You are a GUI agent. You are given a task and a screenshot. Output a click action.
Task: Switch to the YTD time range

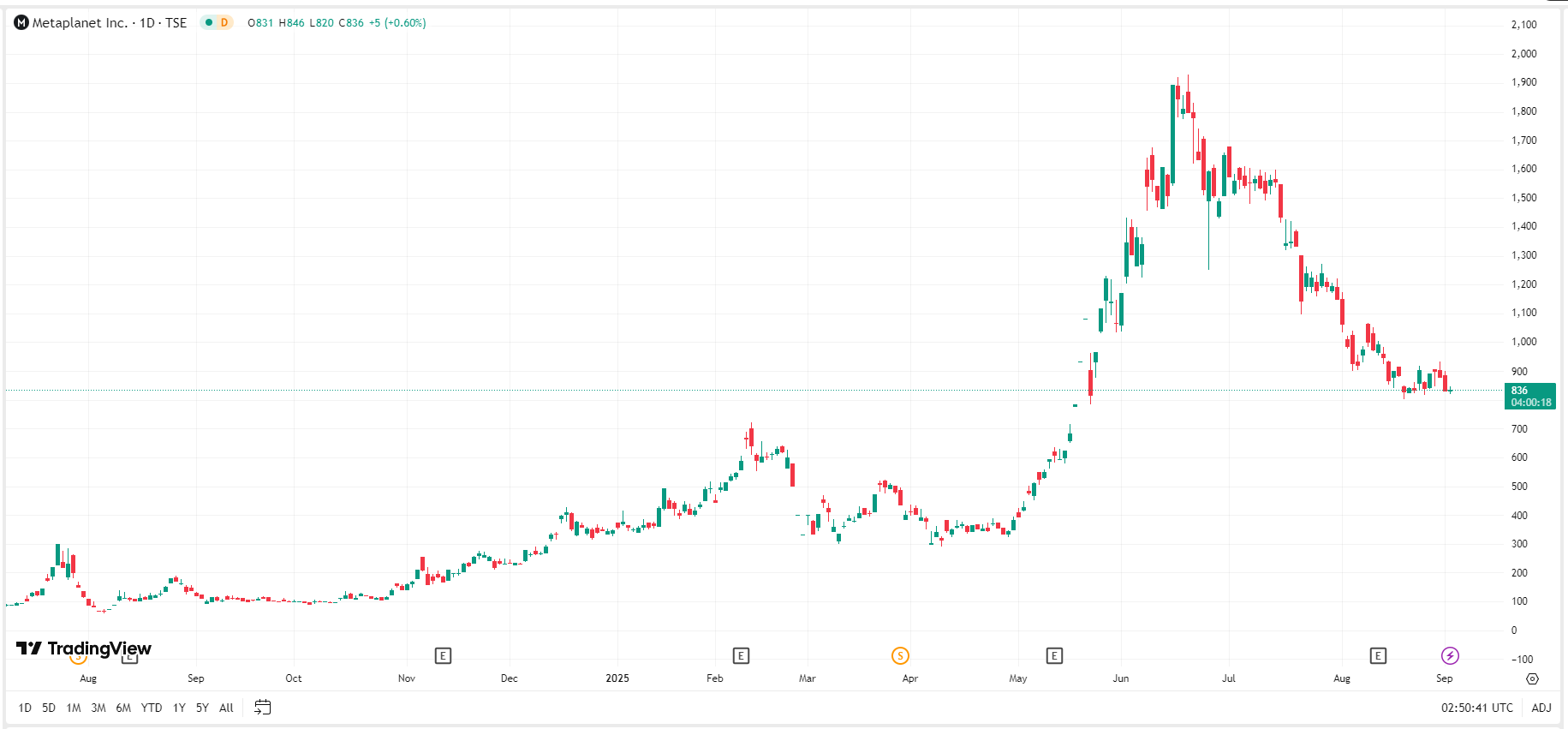coord(152,708)
